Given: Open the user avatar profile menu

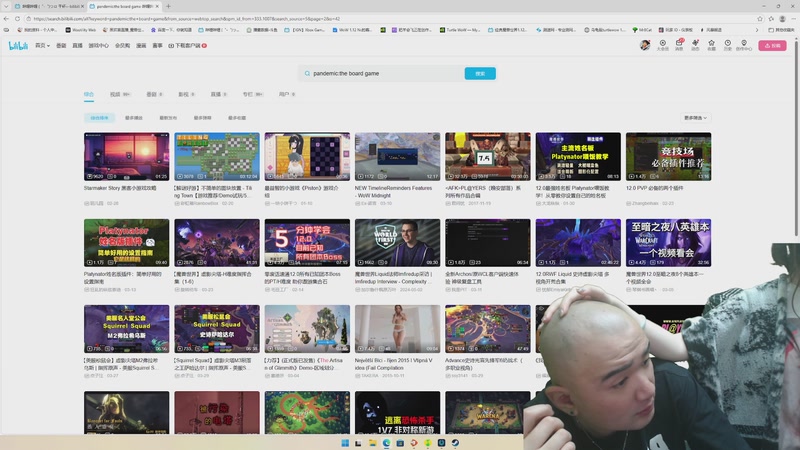Looking at the screenshot, I should point(645,45).
